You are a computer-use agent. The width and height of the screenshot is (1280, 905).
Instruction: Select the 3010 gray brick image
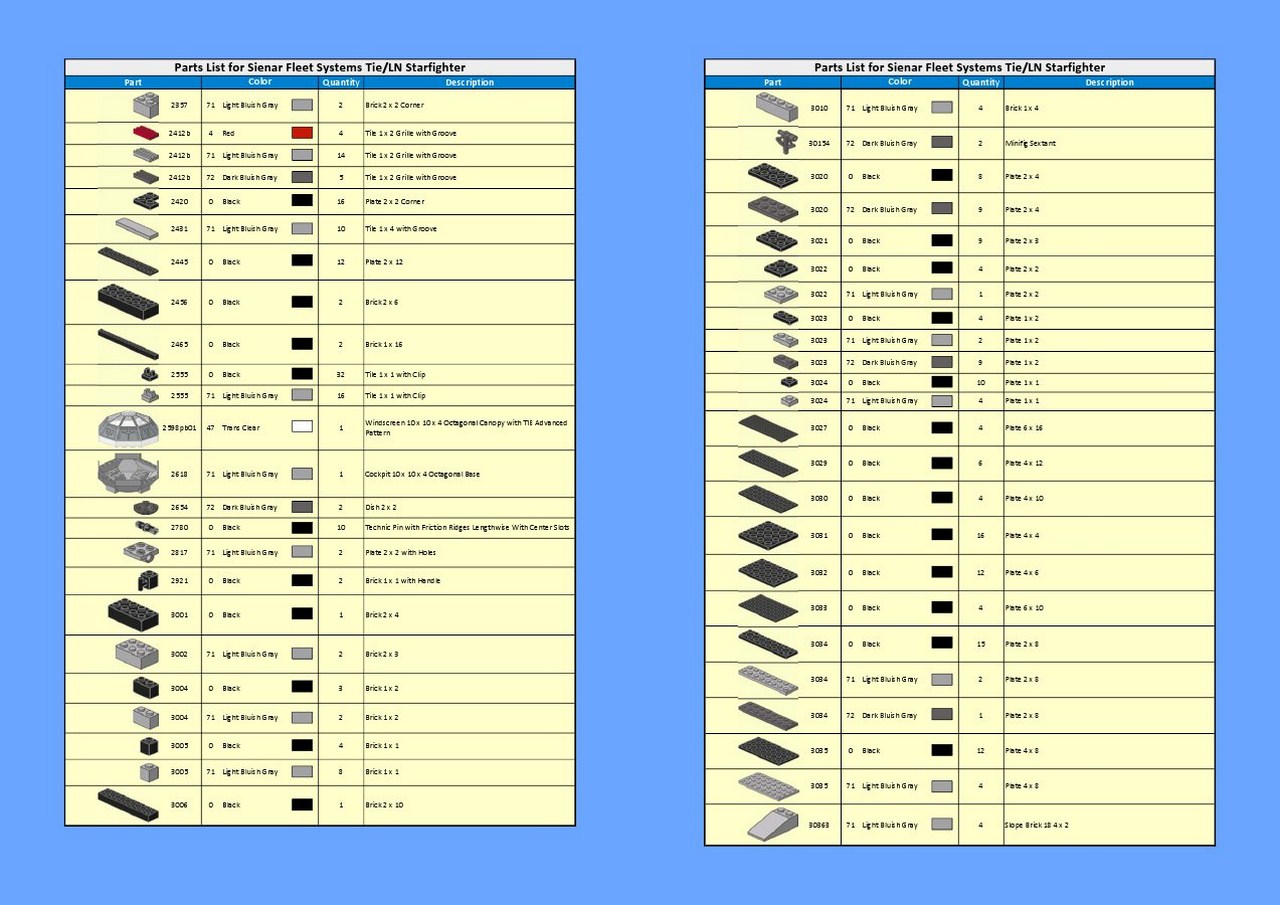[778, 107]
